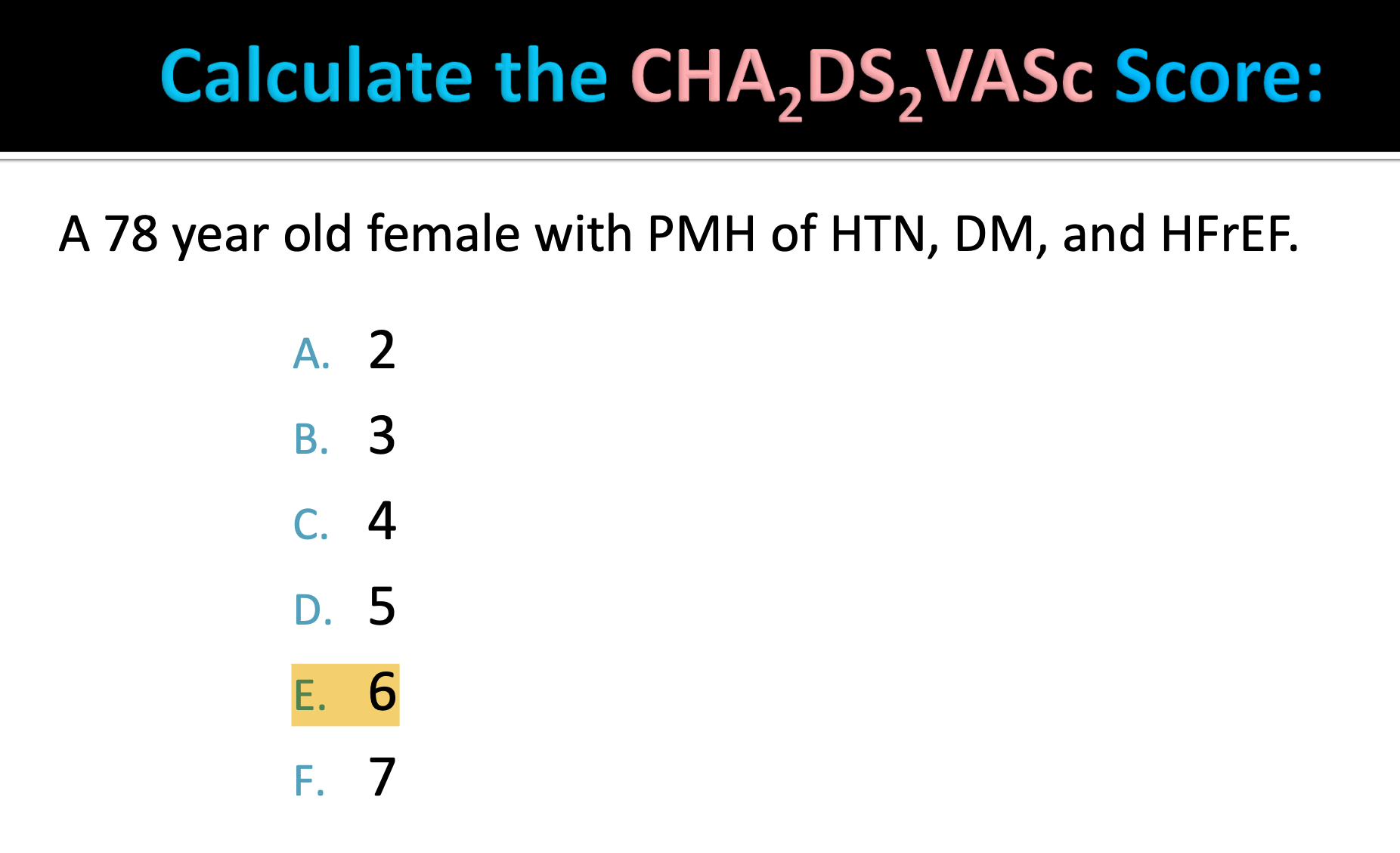Click the answer value 5

point(382,606)
